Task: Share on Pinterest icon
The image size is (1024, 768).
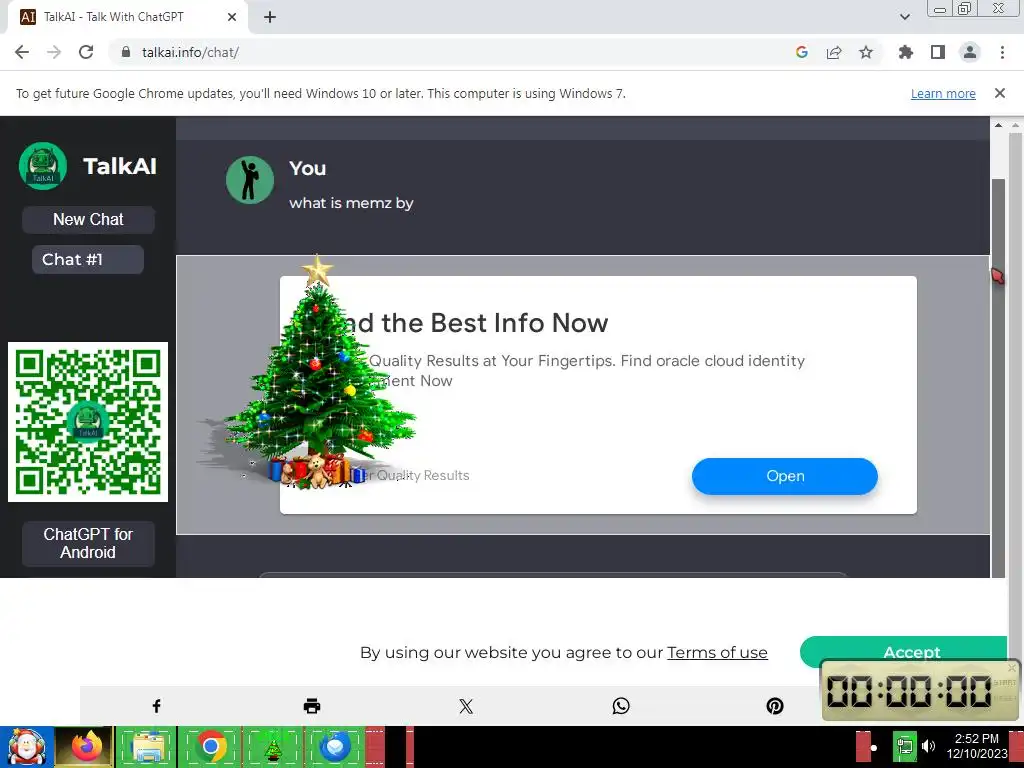Action: tap(775, 706)
